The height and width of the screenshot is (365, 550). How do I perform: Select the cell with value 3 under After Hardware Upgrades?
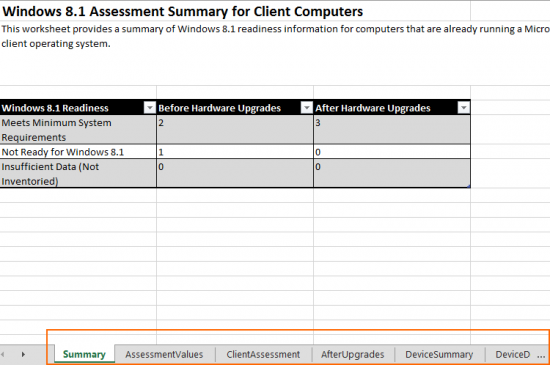point(392,130)
